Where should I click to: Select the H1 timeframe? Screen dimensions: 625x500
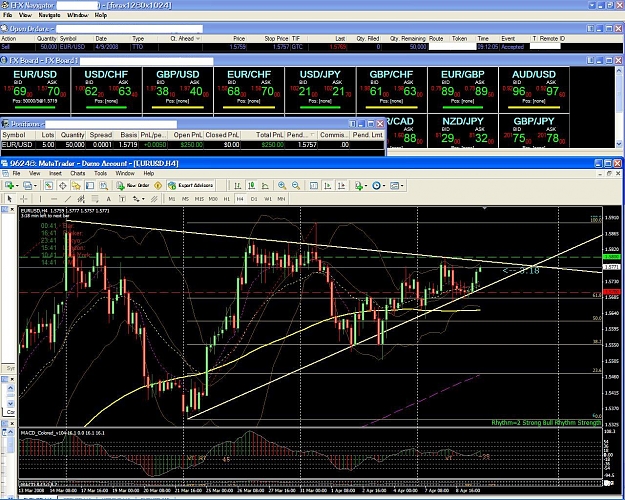[x=226, y=199]
